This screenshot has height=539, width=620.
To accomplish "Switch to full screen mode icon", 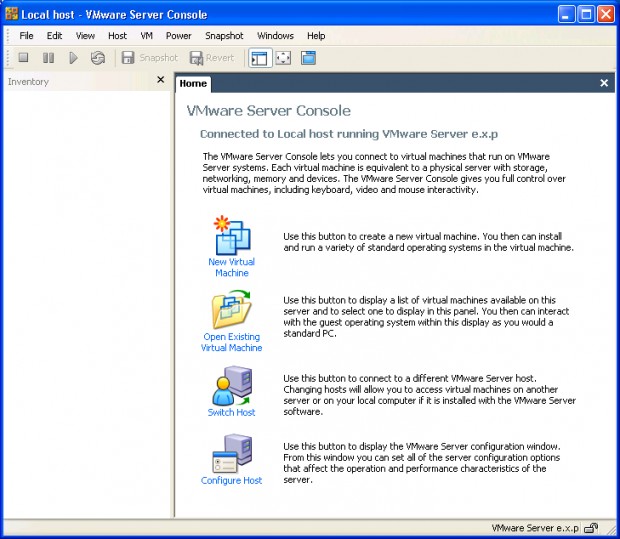I will [x=284, y=58].
